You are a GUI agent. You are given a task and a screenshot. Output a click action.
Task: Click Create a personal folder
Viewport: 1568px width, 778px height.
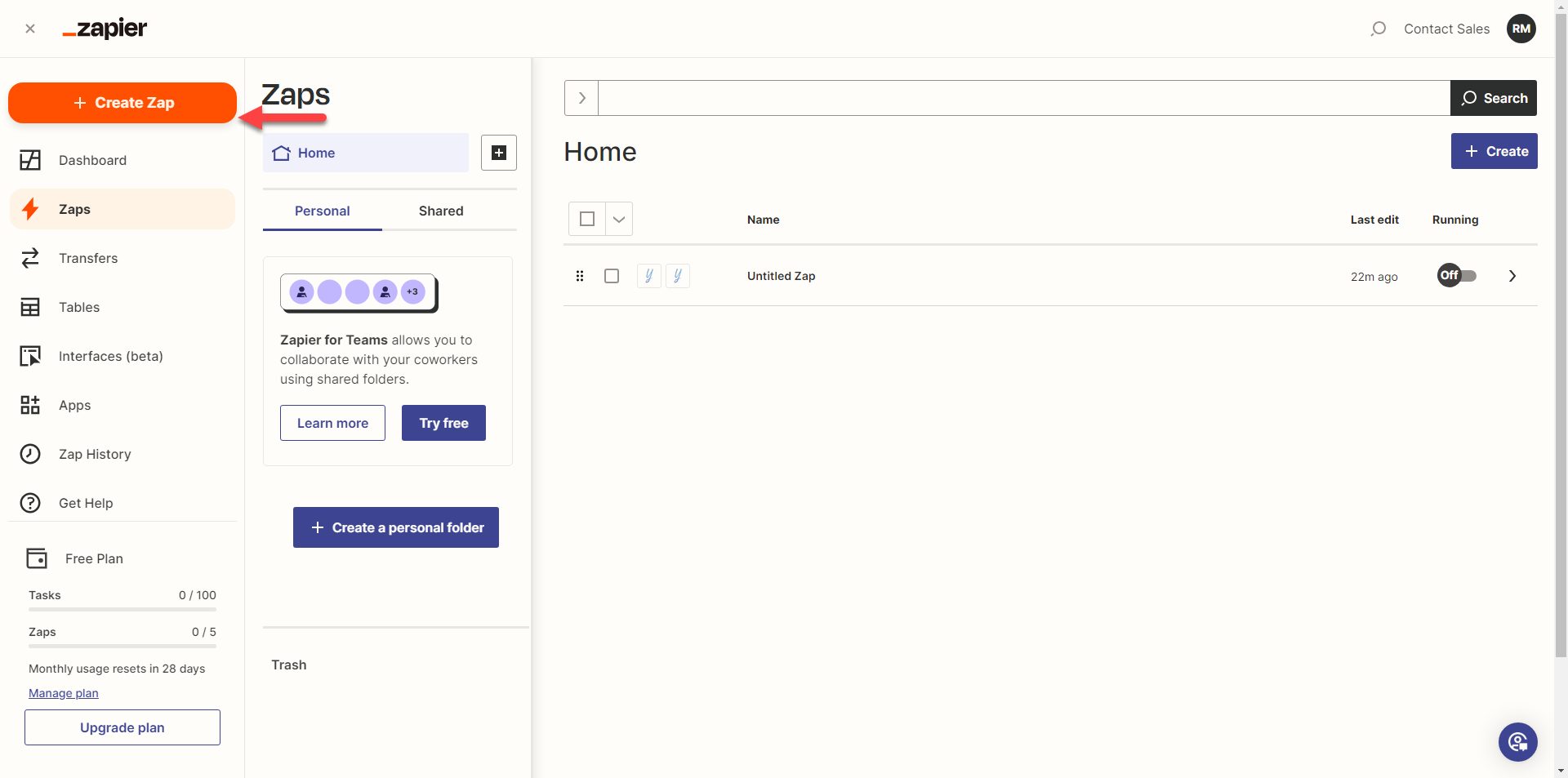coord(396,527)
